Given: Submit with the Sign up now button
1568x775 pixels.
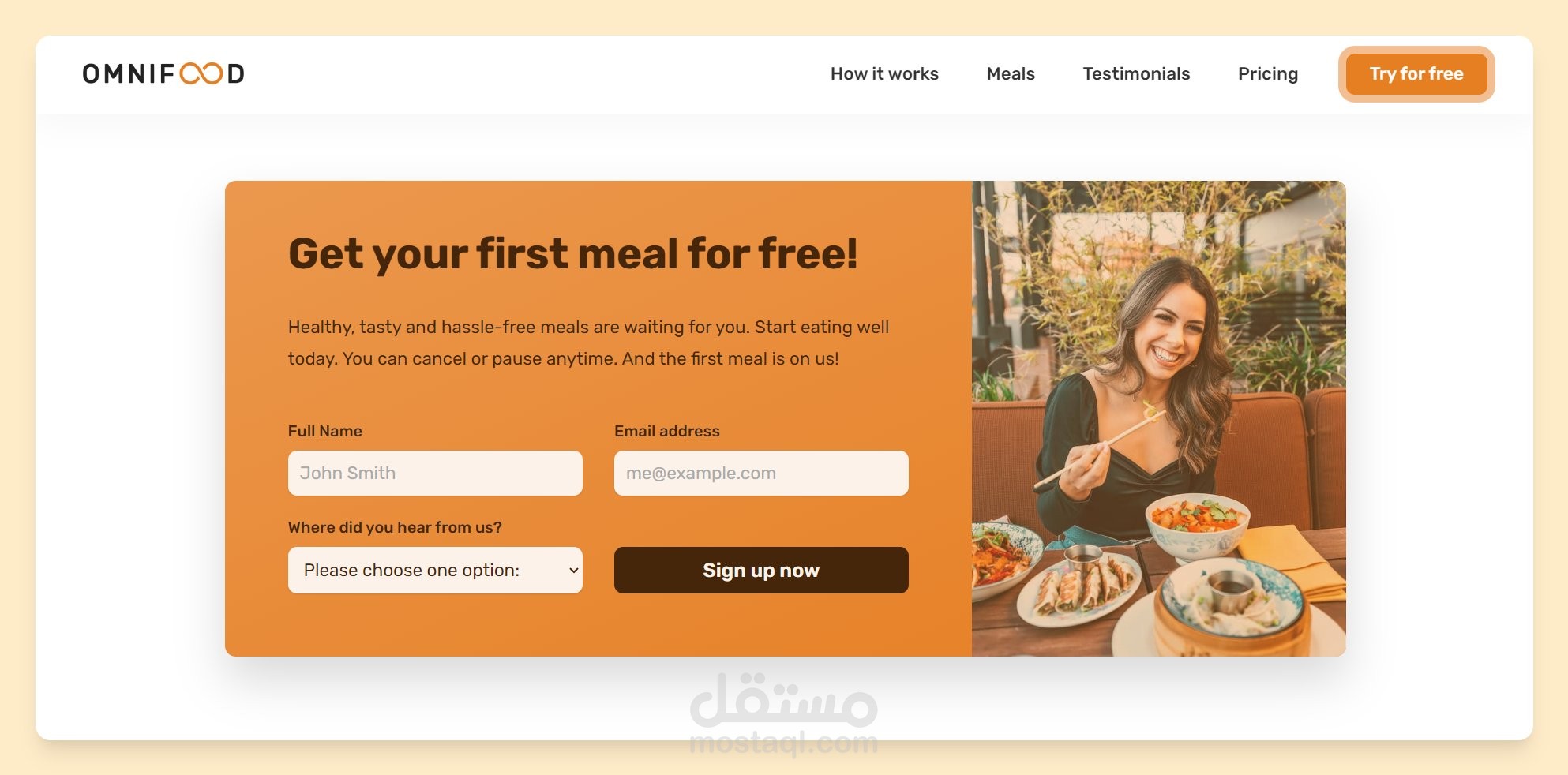Looking at the screenshot, I should click(761, 570).
